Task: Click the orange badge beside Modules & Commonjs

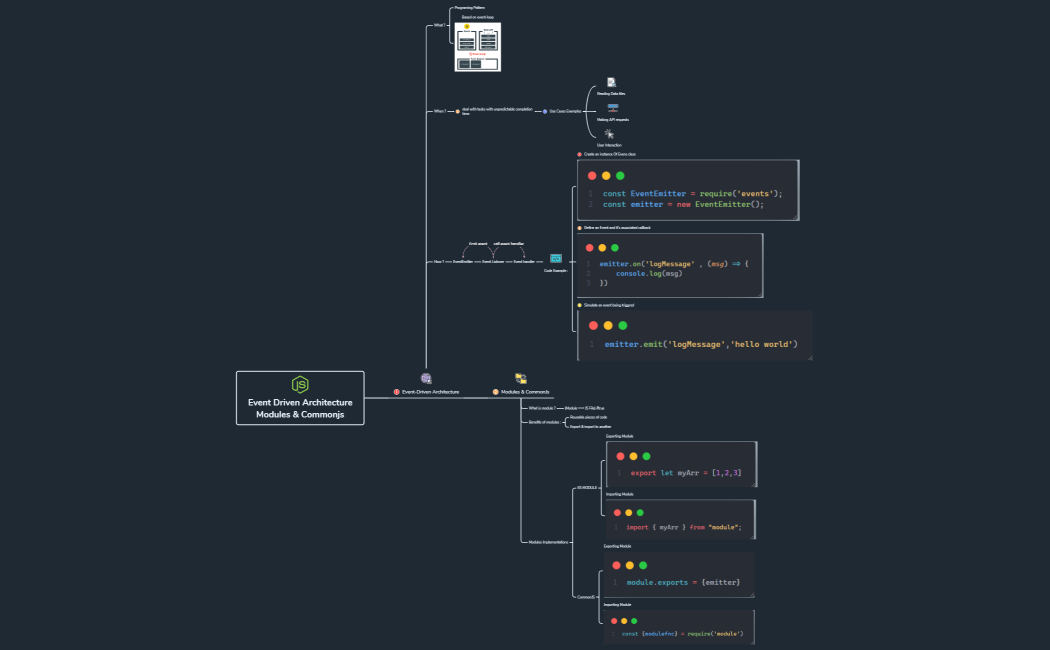Action: click(x=498, y=392)
